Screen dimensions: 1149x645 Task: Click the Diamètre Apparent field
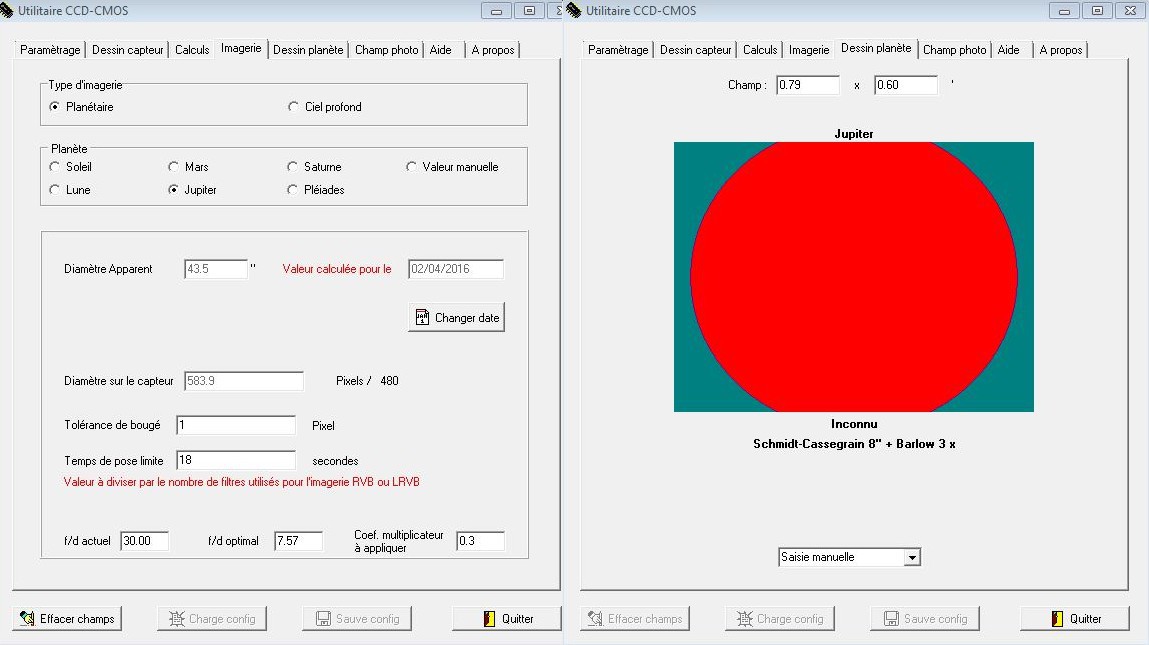[x=216, y=269]
